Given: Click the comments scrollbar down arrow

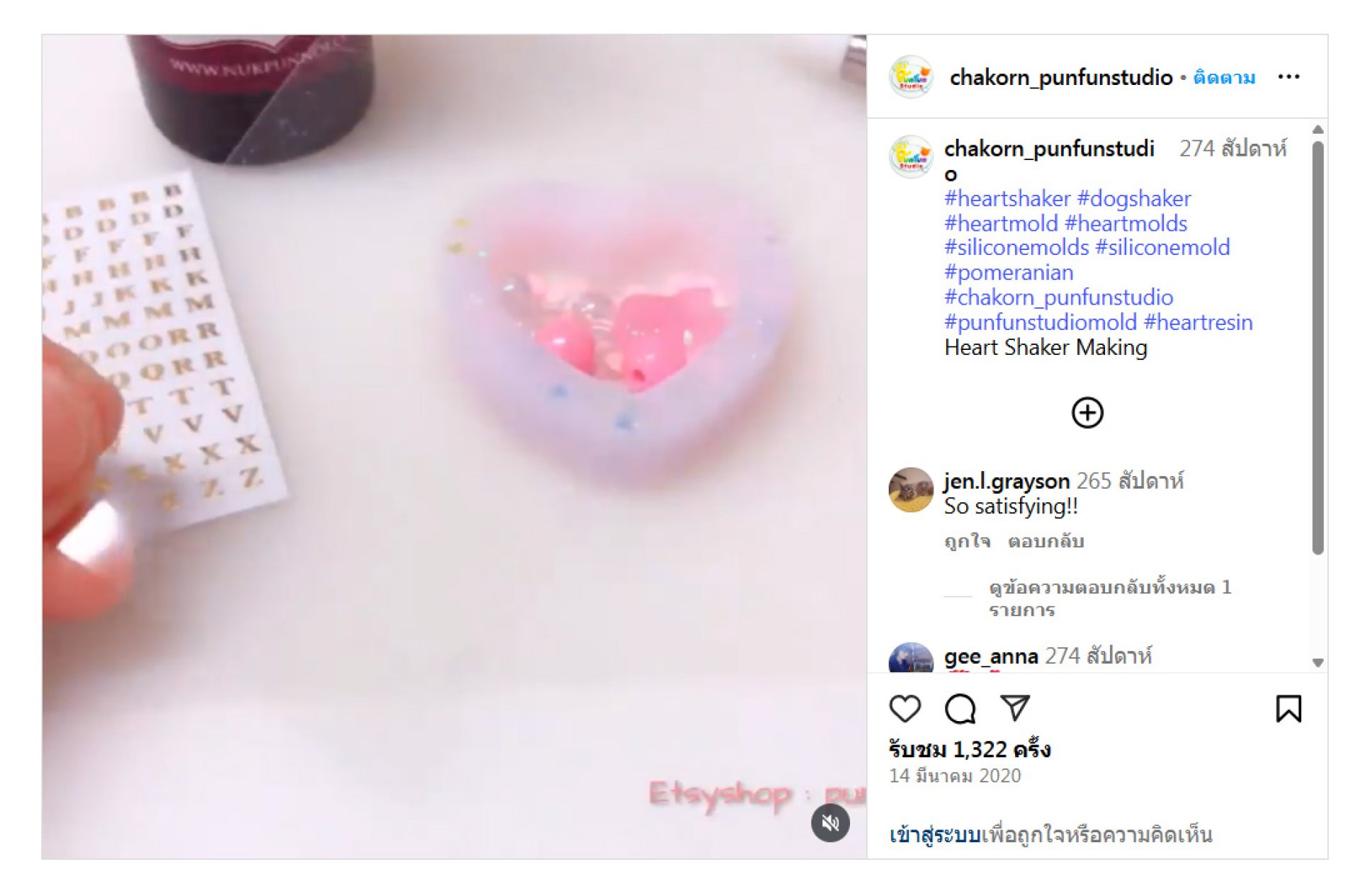Looking at the screenshot, I should 1317,663.
